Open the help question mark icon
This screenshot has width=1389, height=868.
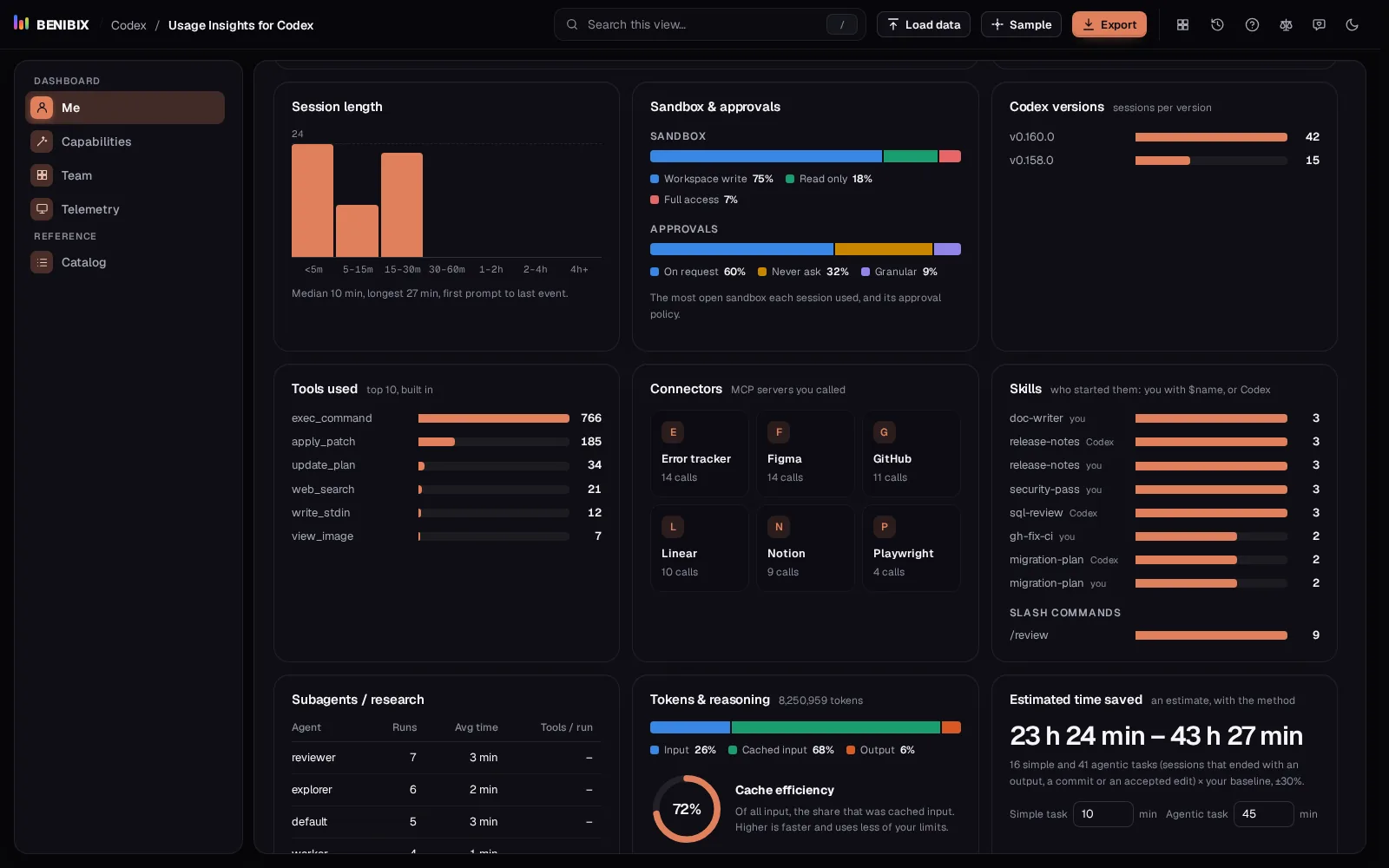tap(1252, 24)
